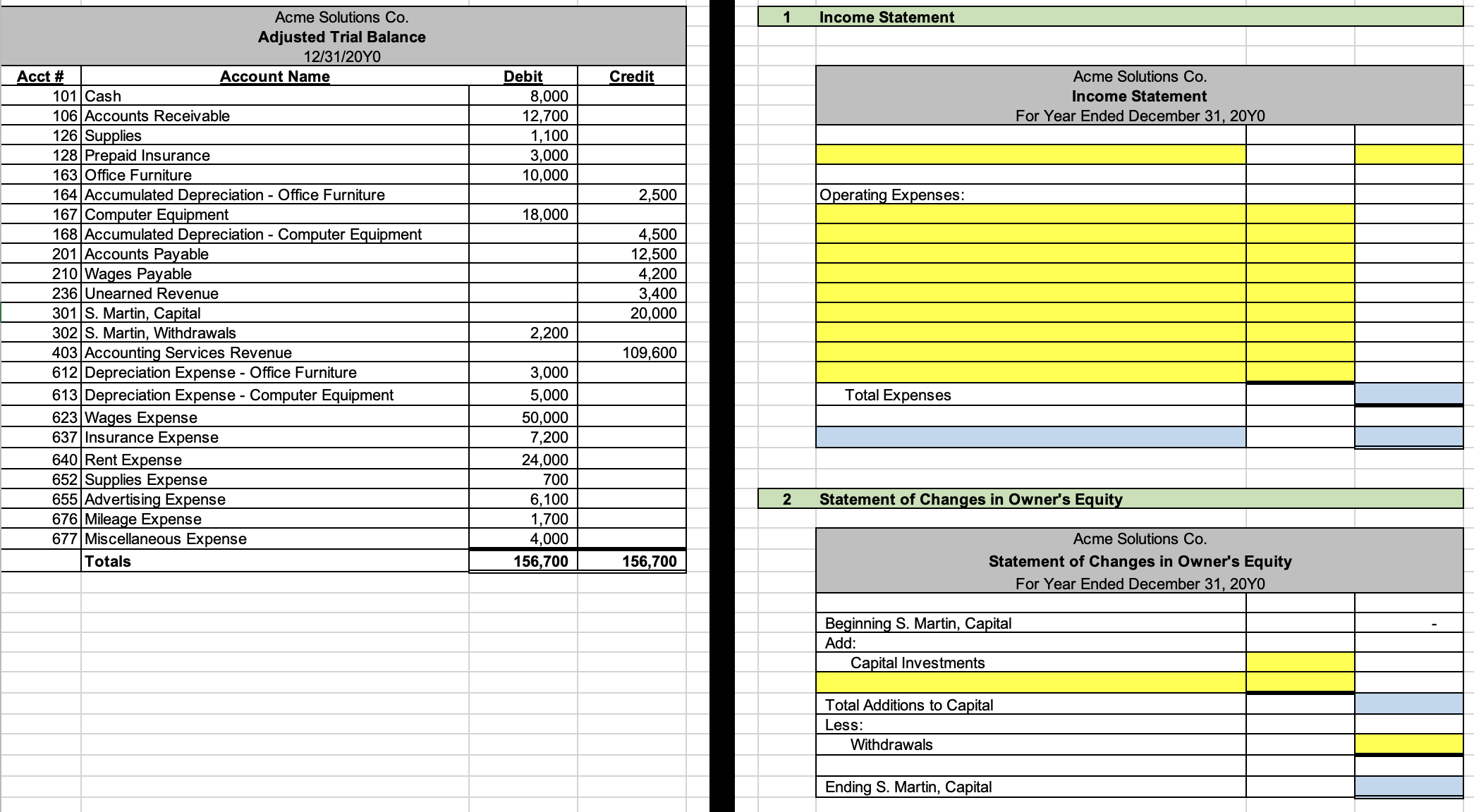Click Advertising Expense debit 6,100

523,499
